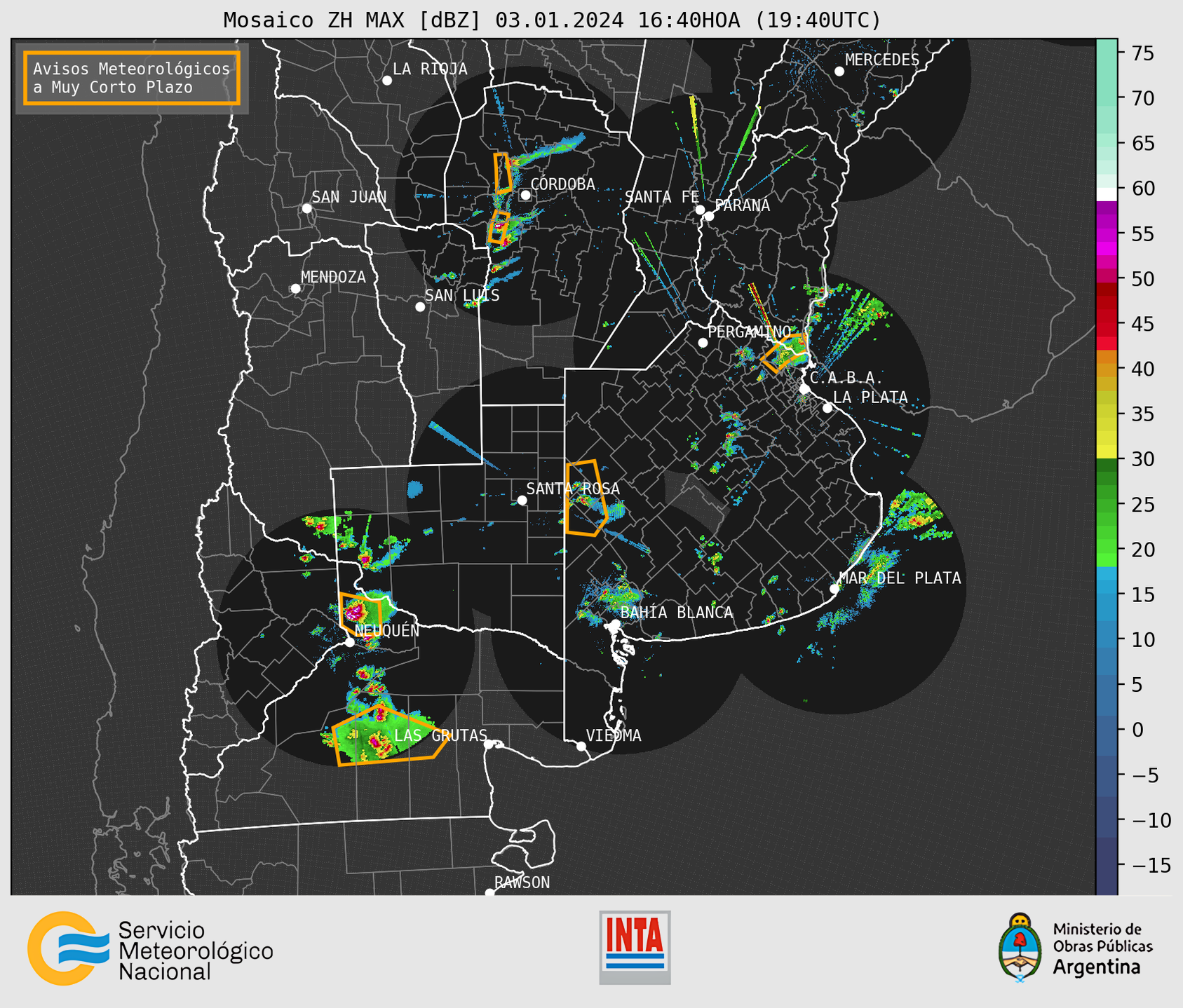
Task: Select the LA RIOJA city label
Action: pos(430,69)
